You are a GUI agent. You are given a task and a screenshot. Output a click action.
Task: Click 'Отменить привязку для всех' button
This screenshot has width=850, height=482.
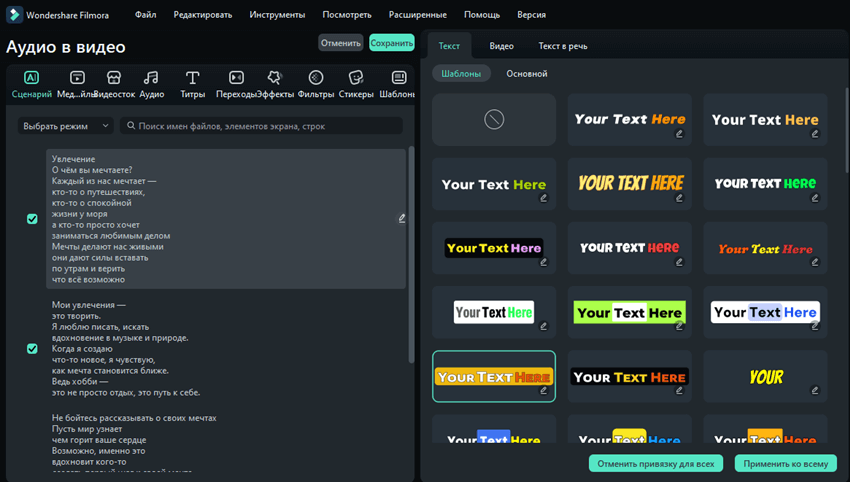point(655,464)
